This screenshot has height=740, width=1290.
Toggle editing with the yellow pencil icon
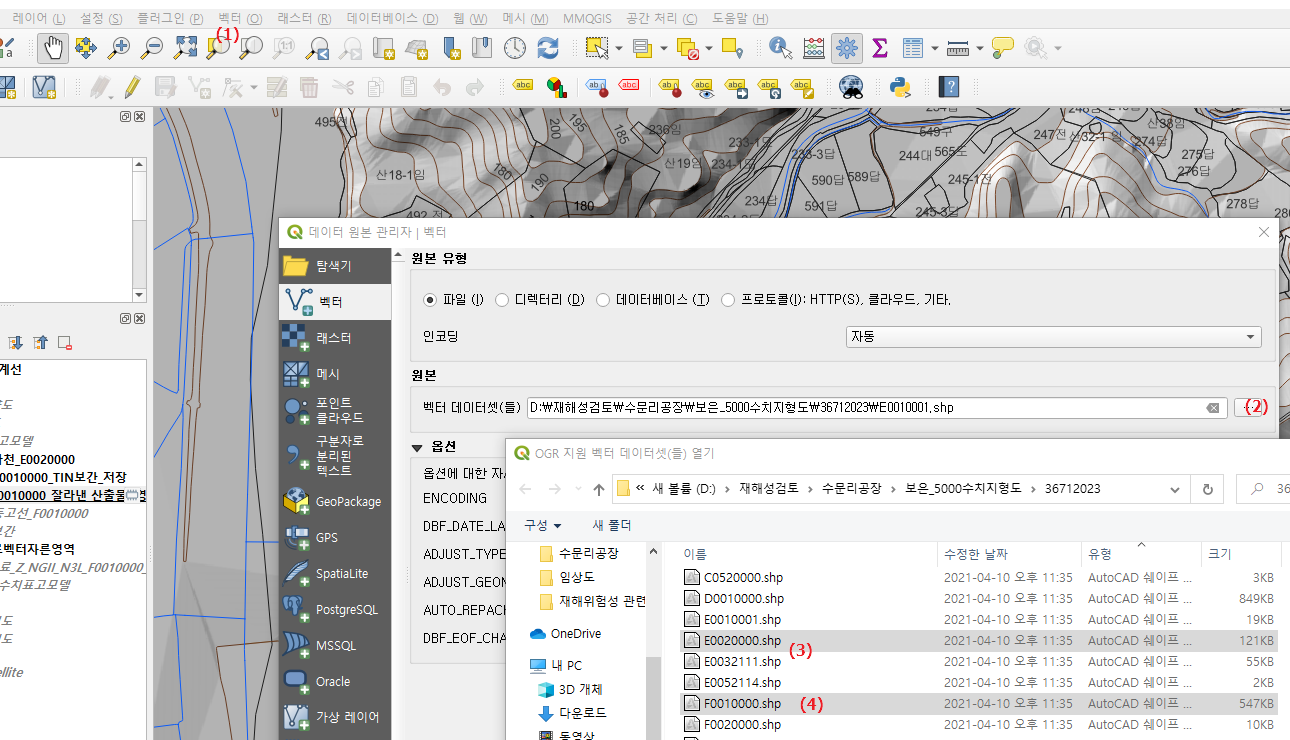click(131, 86)
